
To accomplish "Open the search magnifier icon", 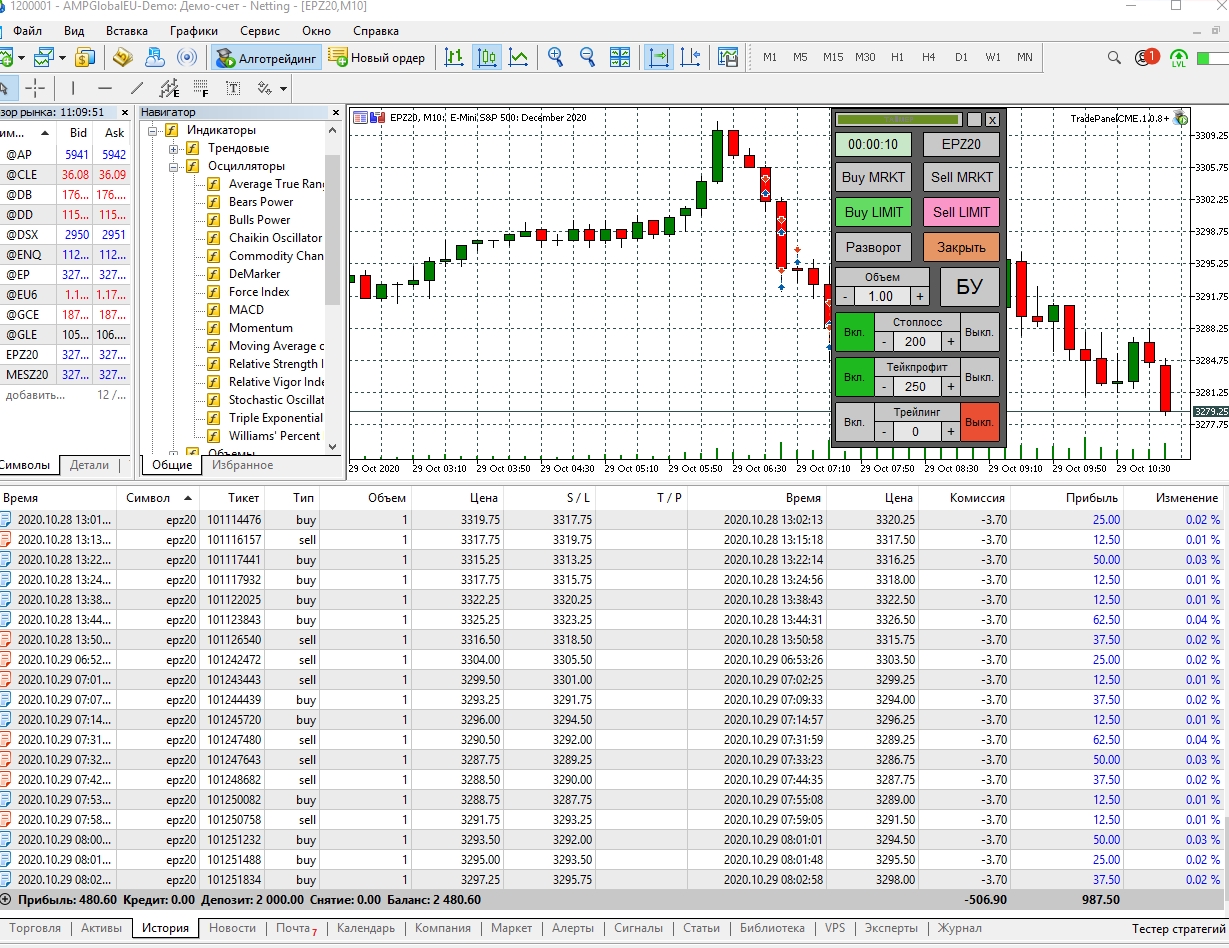I will tap(1113, 58).
